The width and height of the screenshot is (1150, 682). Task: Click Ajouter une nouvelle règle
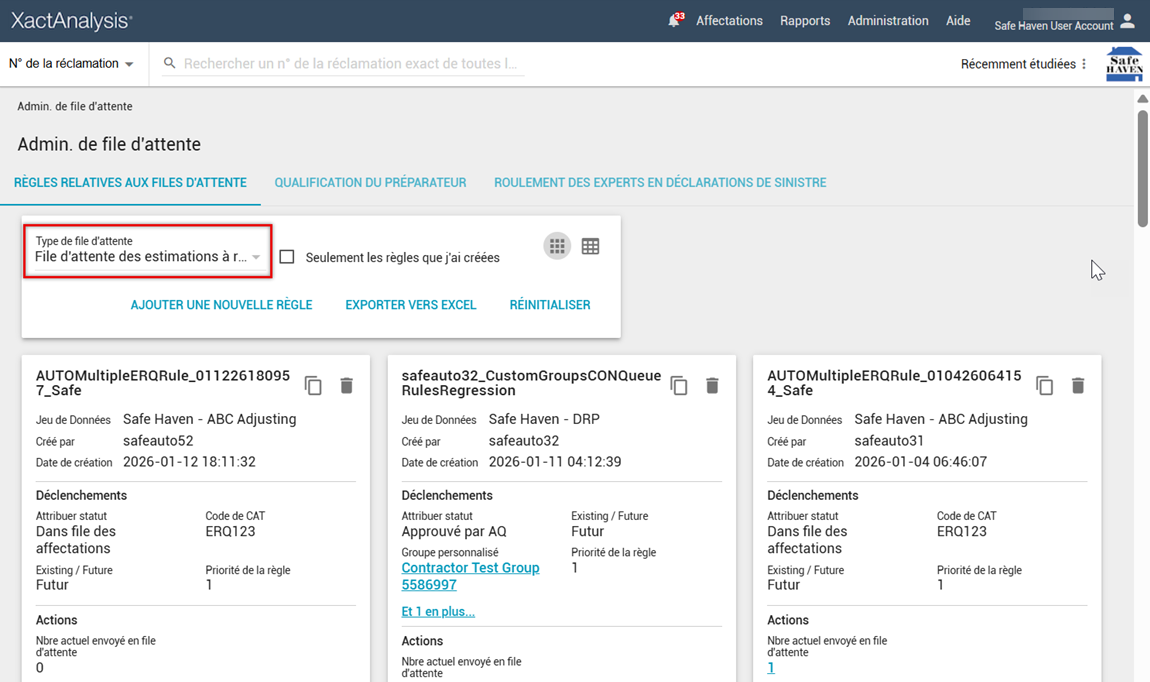click(221, 304)
